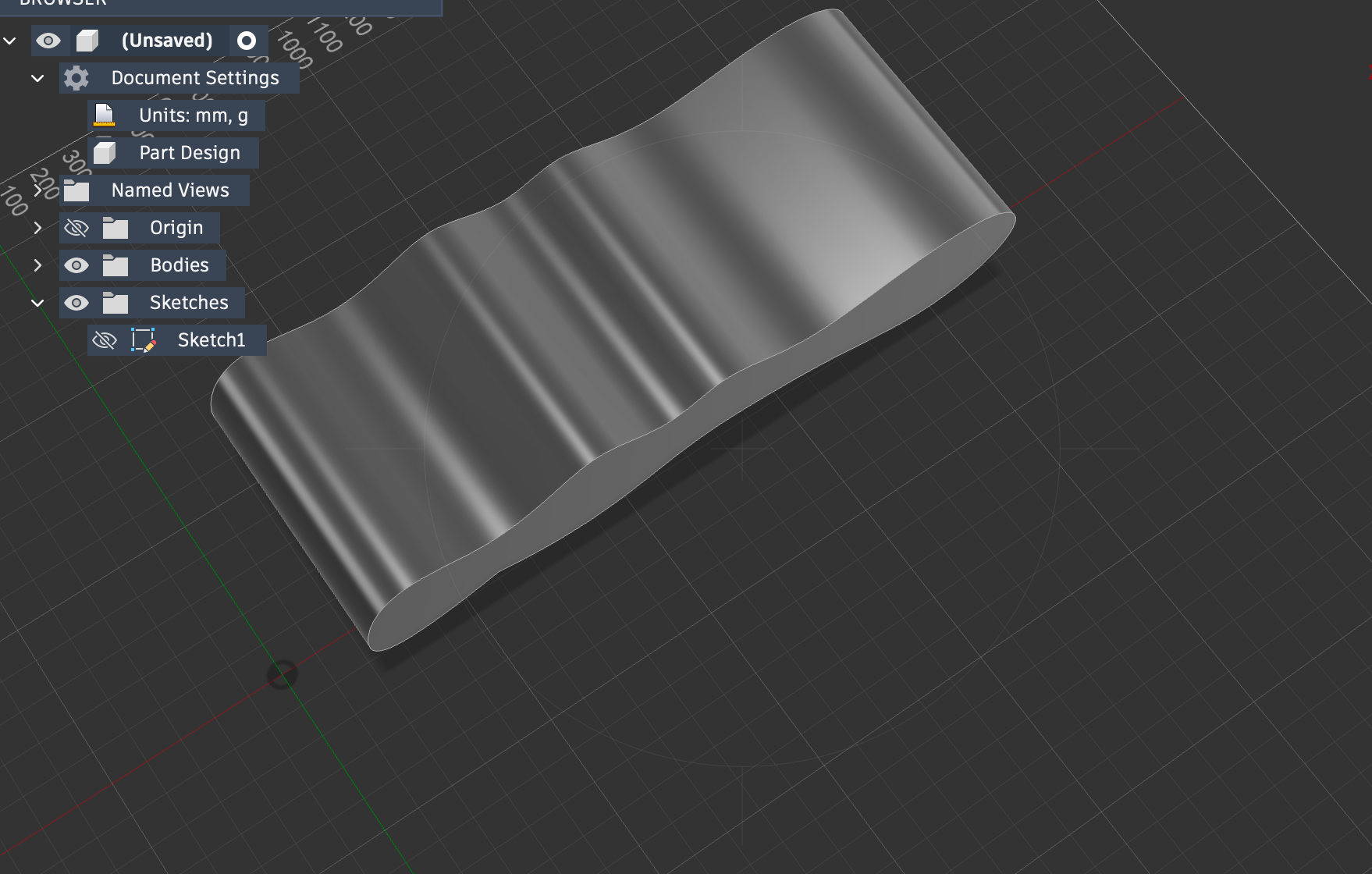Viewport: 1372px width, 874px height.
Task: Collapse the Document Settings node
Action: pyautogui.click(x=37, y=78)
